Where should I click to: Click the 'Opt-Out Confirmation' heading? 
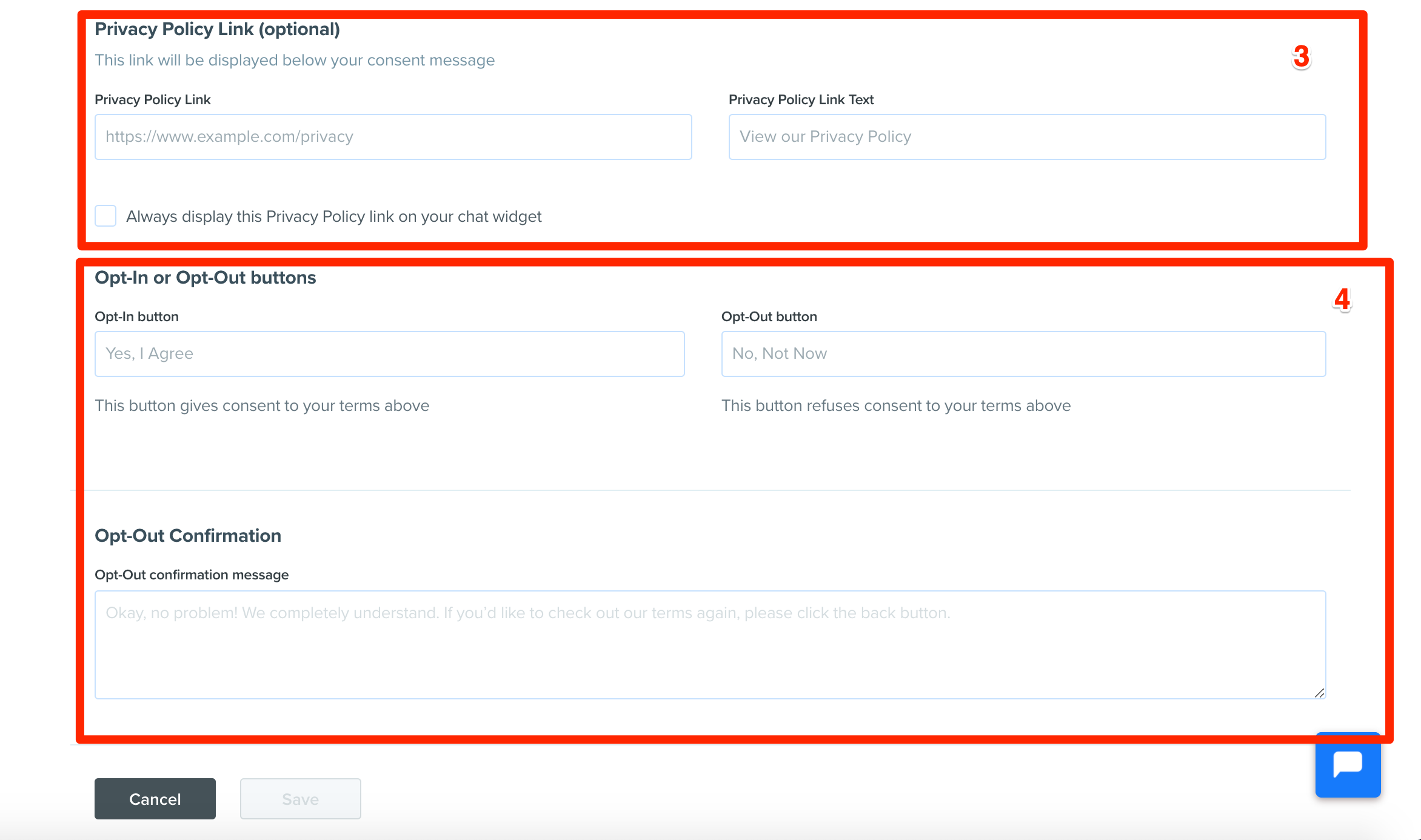[x=188, y=536]
